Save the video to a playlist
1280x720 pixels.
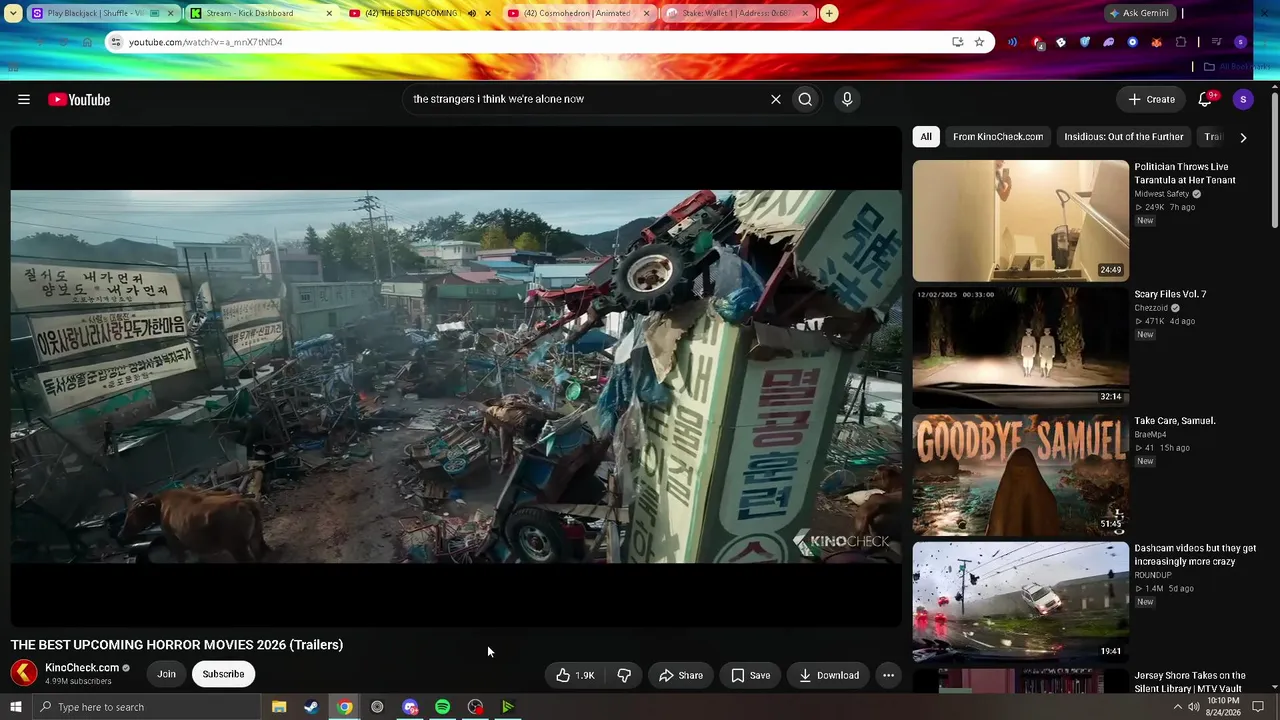tap(750, 675)
